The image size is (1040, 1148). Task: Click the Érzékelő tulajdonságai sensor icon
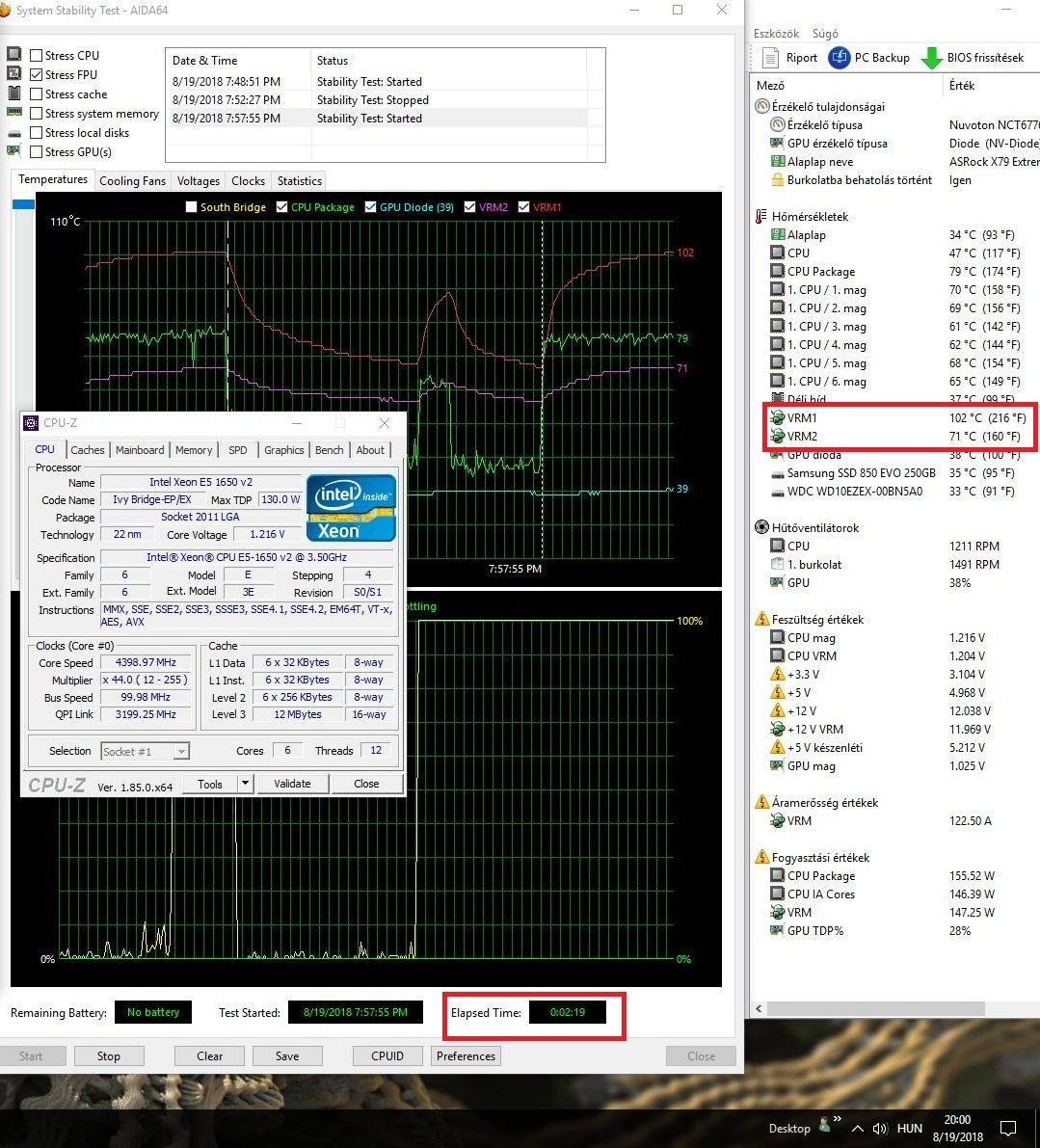(761, 106)
